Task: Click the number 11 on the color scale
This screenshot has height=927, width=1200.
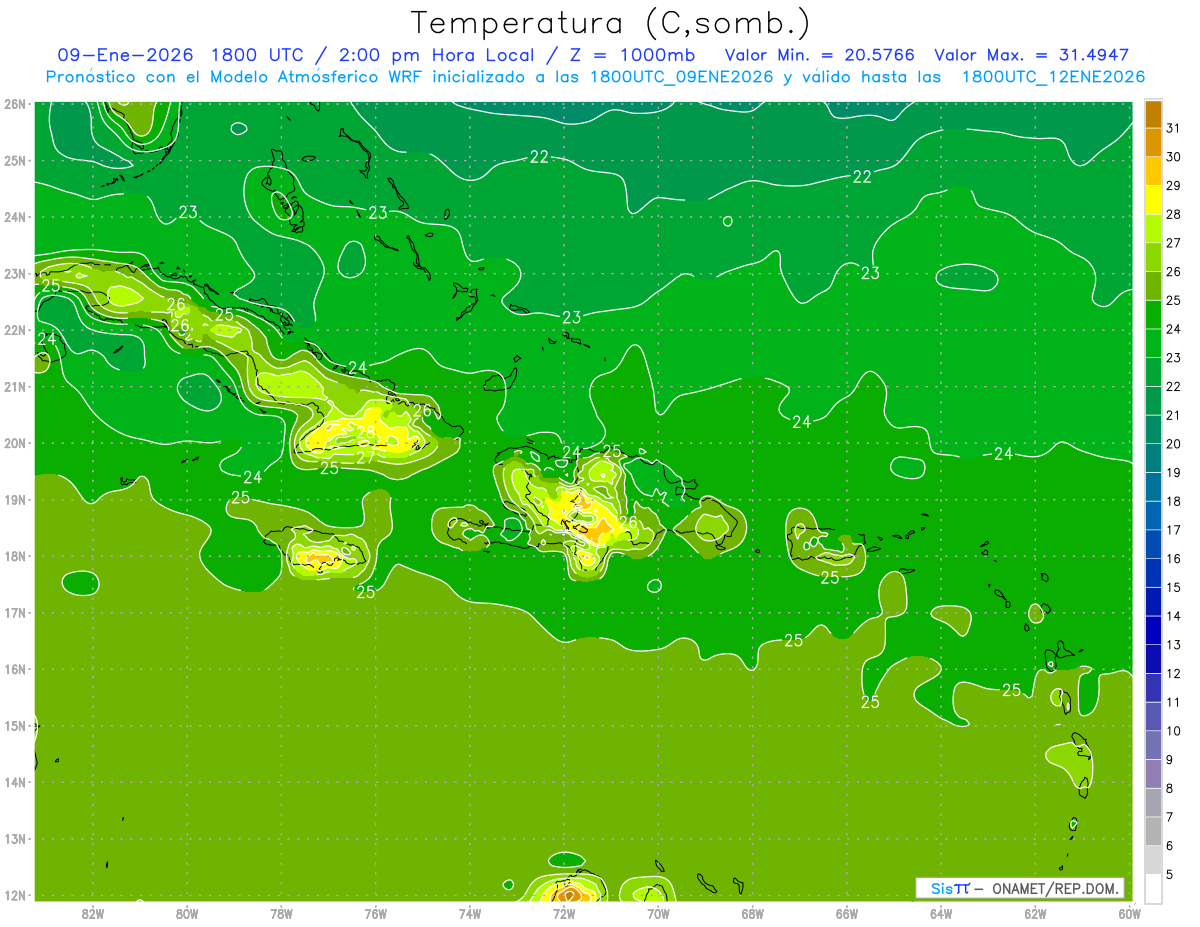Action: pyautogui.click(x=1174, y=702)
